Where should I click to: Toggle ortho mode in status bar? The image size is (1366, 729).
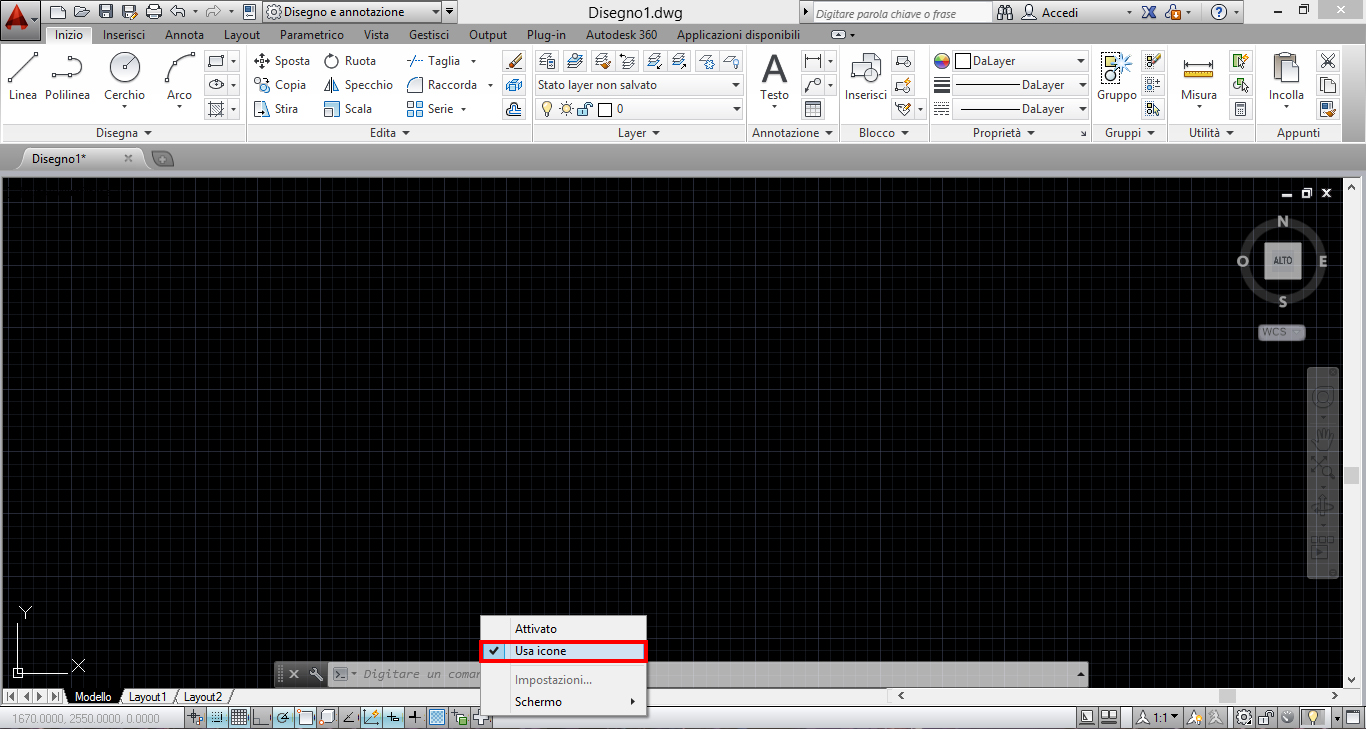pos(261,717)
